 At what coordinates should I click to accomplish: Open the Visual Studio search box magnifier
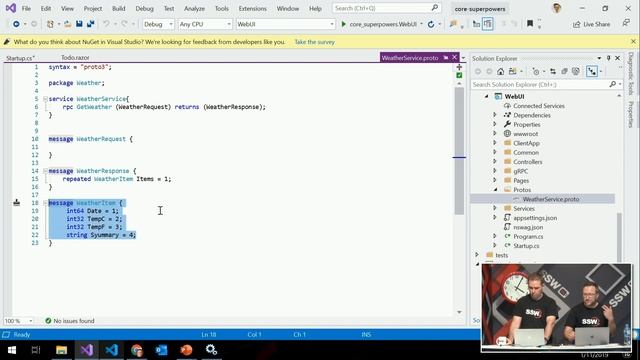[435, 8]
